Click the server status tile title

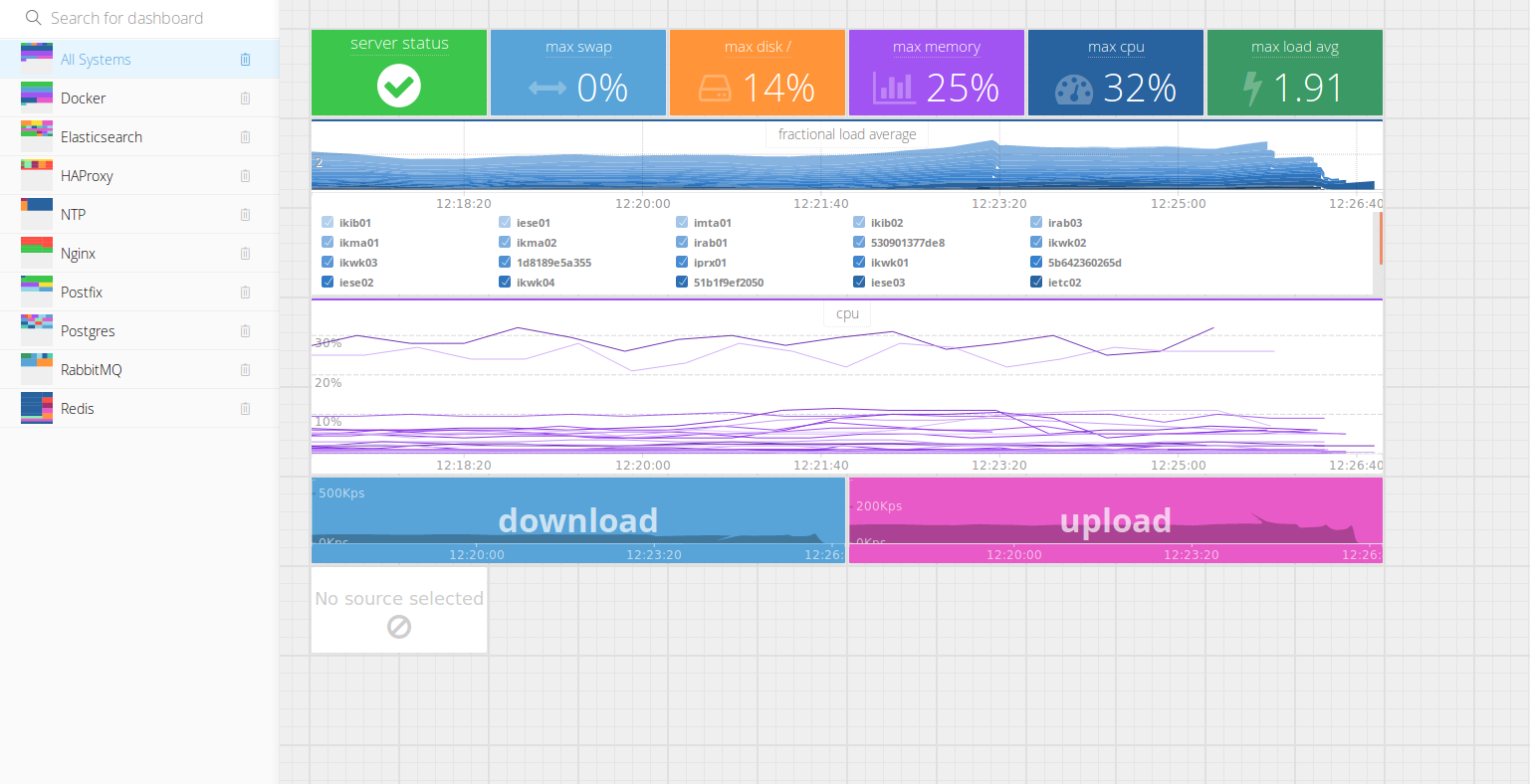coord(399,44)
